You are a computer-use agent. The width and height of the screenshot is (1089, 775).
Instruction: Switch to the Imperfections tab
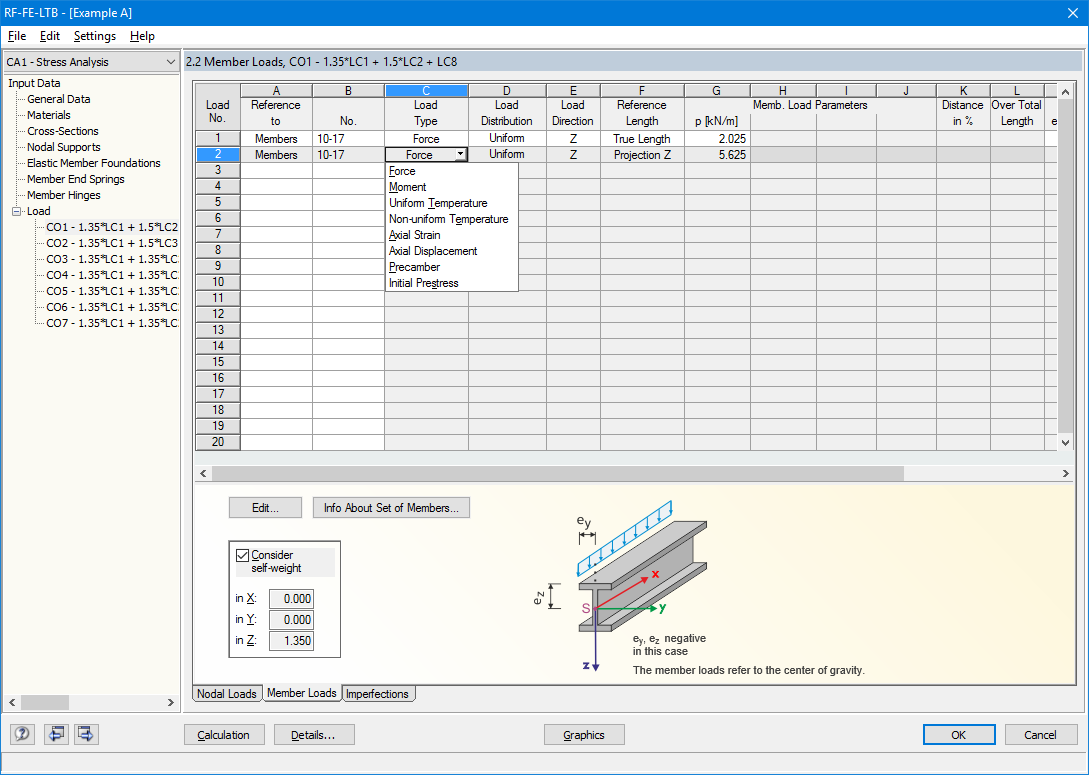[x=378, y=693]
